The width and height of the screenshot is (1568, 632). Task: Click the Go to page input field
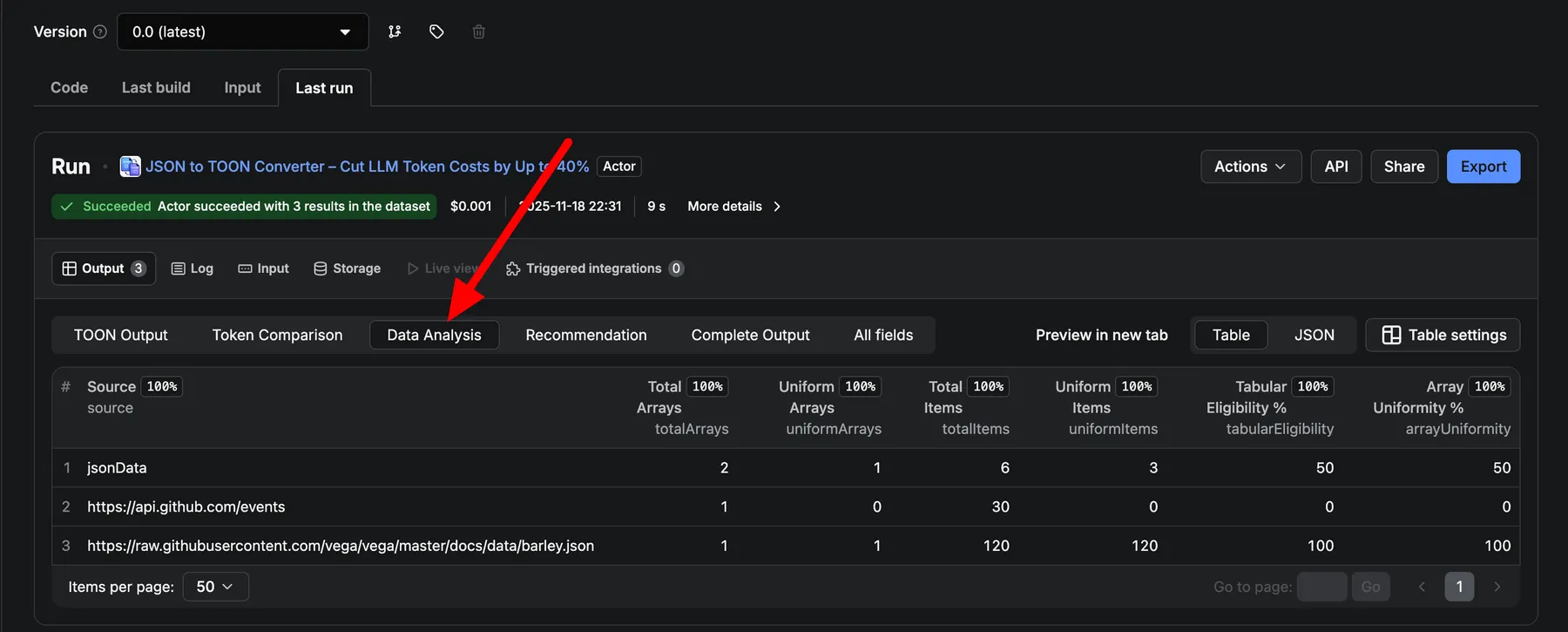(1321, 587)
